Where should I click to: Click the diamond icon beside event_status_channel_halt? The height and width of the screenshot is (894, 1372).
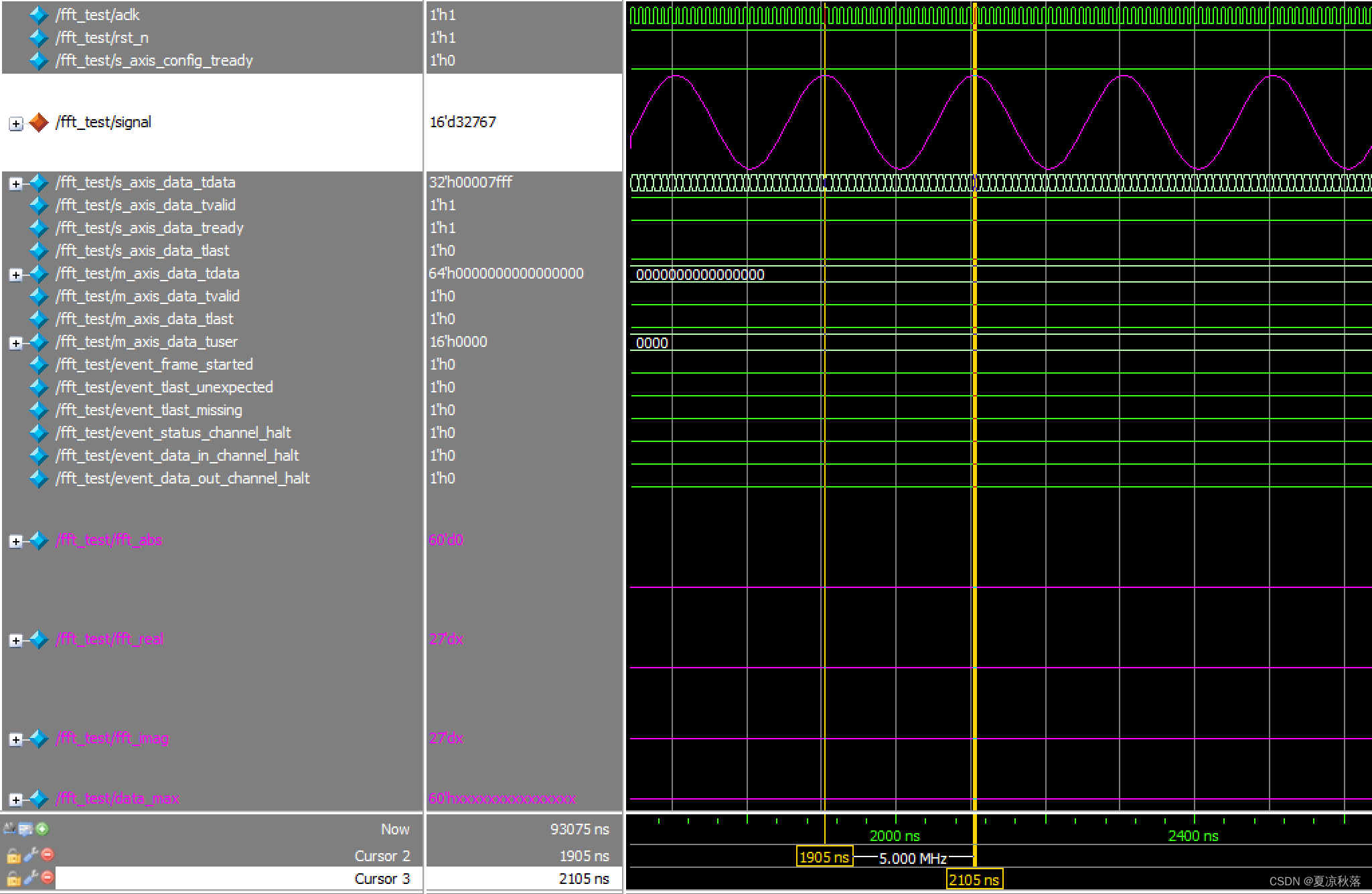[x=39, y=433]
